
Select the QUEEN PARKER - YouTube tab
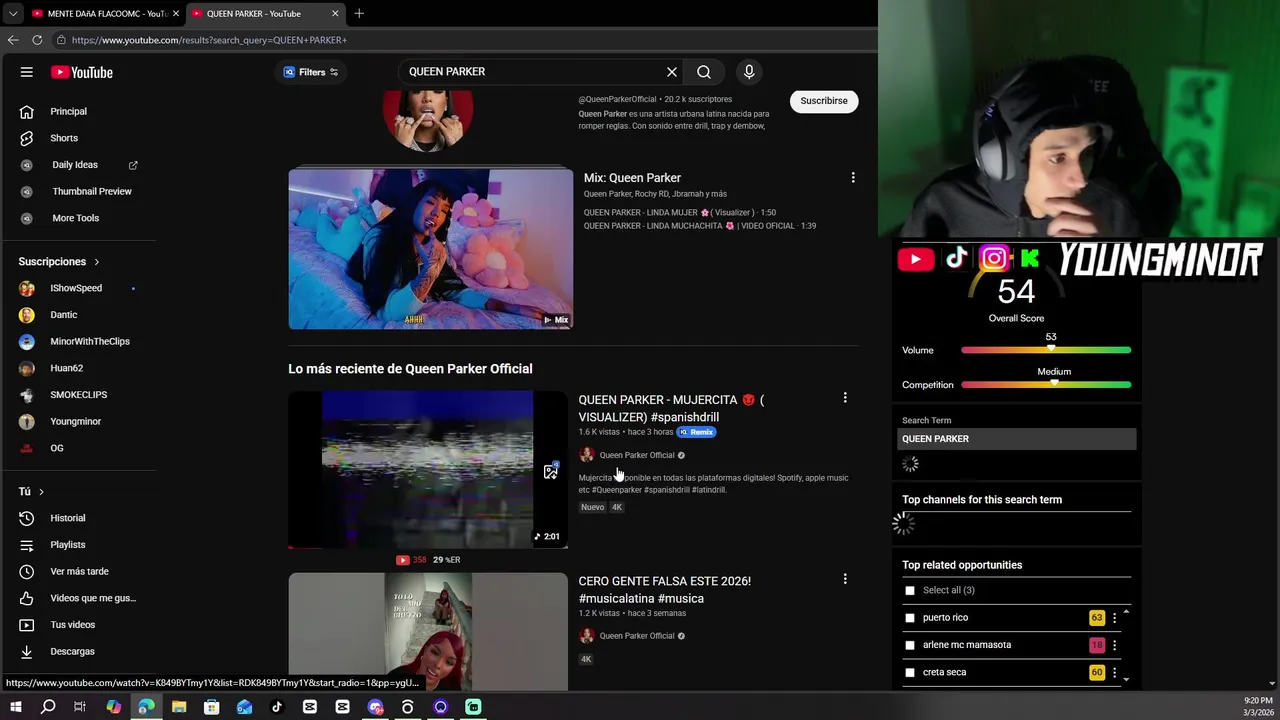pos(256,13)
